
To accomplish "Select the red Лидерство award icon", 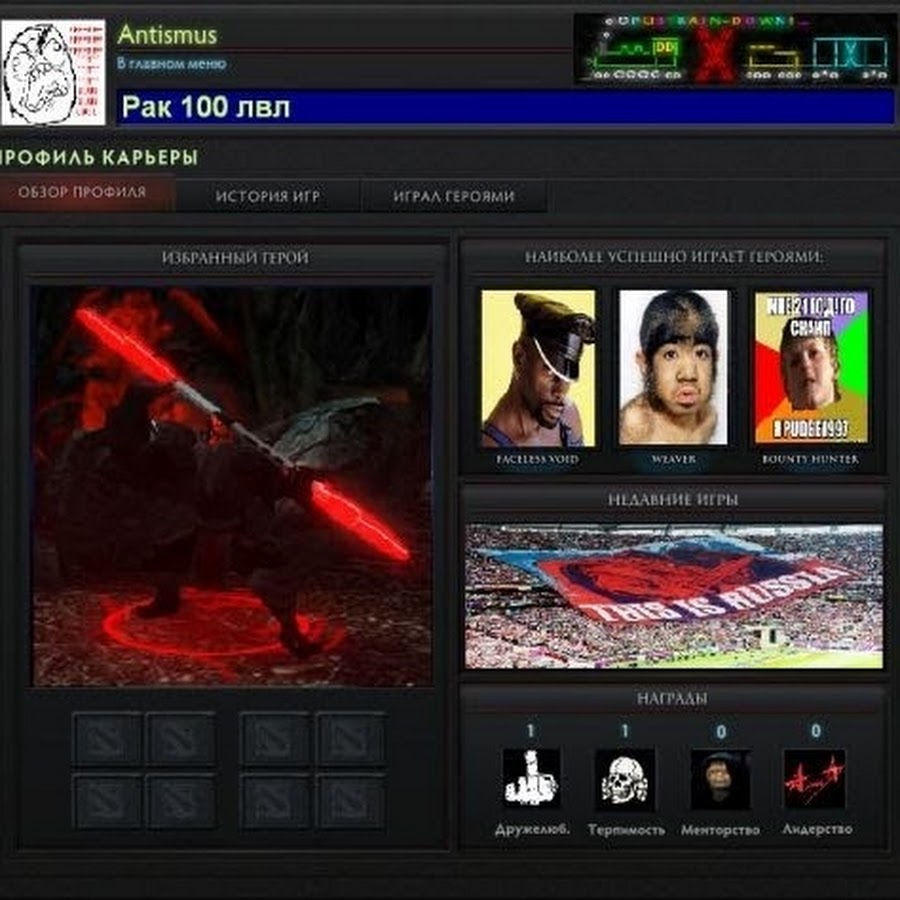I will click(x=814, y=778).
